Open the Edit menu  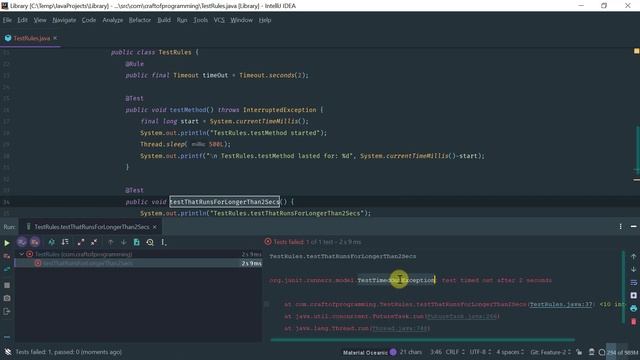[x=22, y=20]
